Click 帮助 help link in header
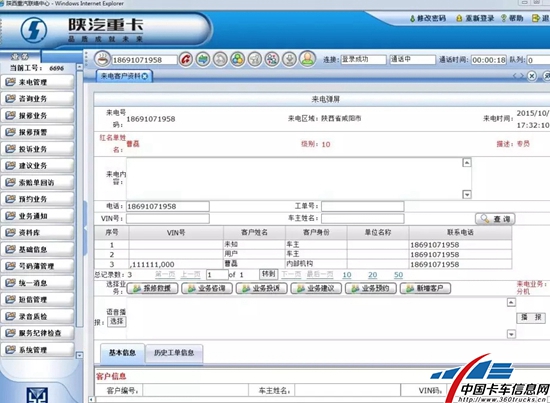550x403 pixels. 512,18
